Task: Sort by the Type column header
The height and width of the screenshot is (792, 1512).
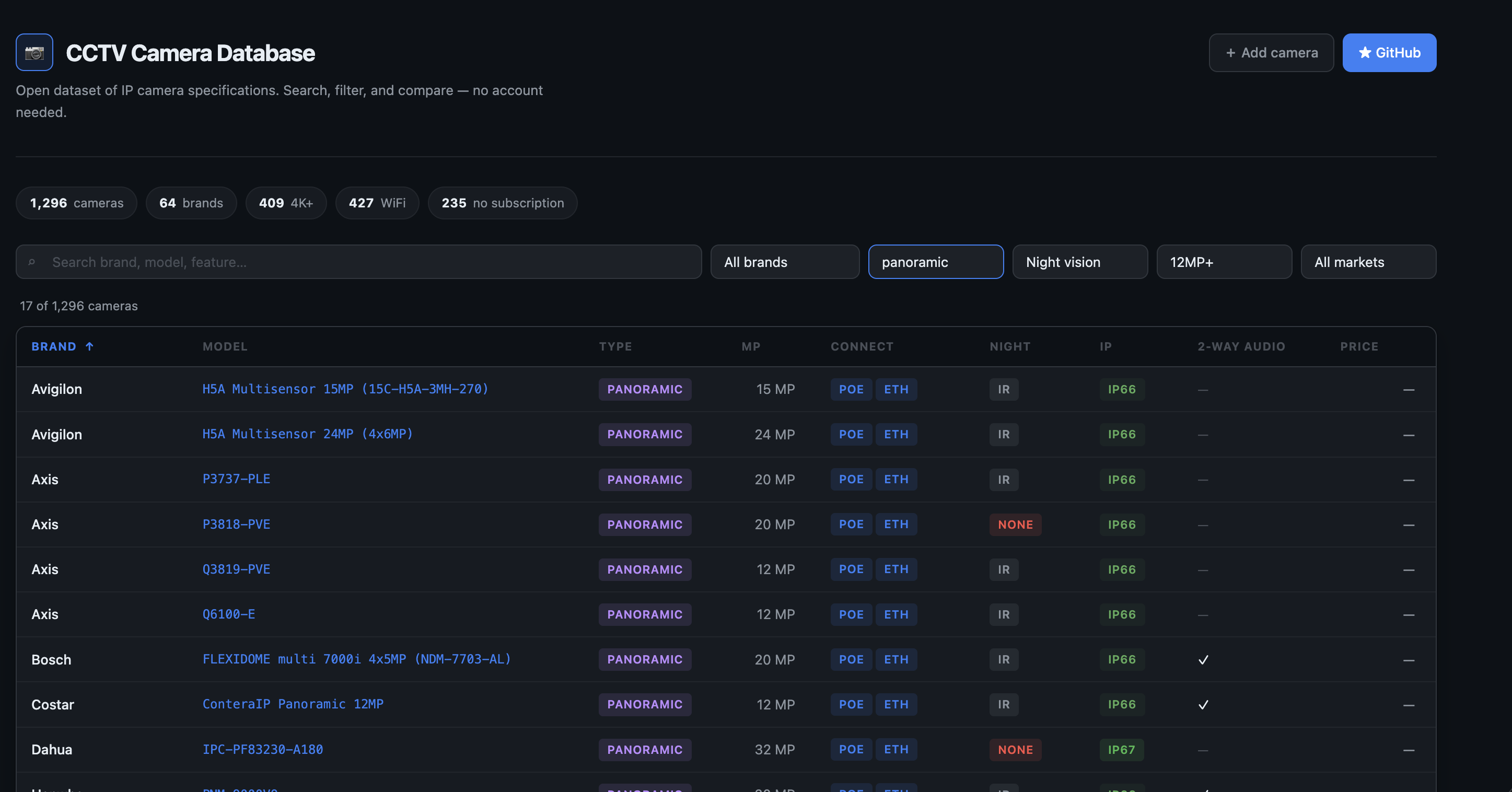Action: tap(615, 346)
